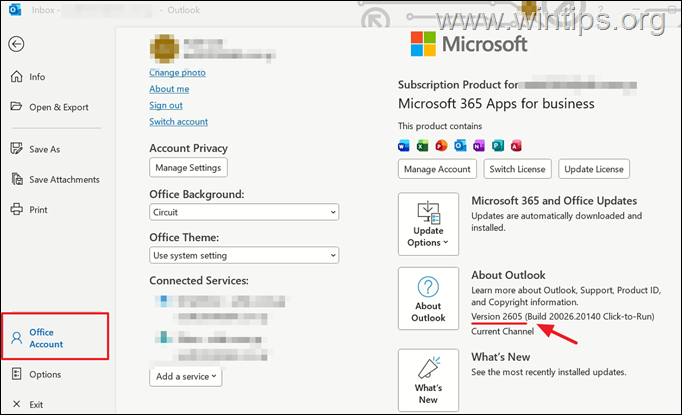The image size is (682, 415).
Task: Select Office Account in the sidebar
Action: (x=55, y=336)
